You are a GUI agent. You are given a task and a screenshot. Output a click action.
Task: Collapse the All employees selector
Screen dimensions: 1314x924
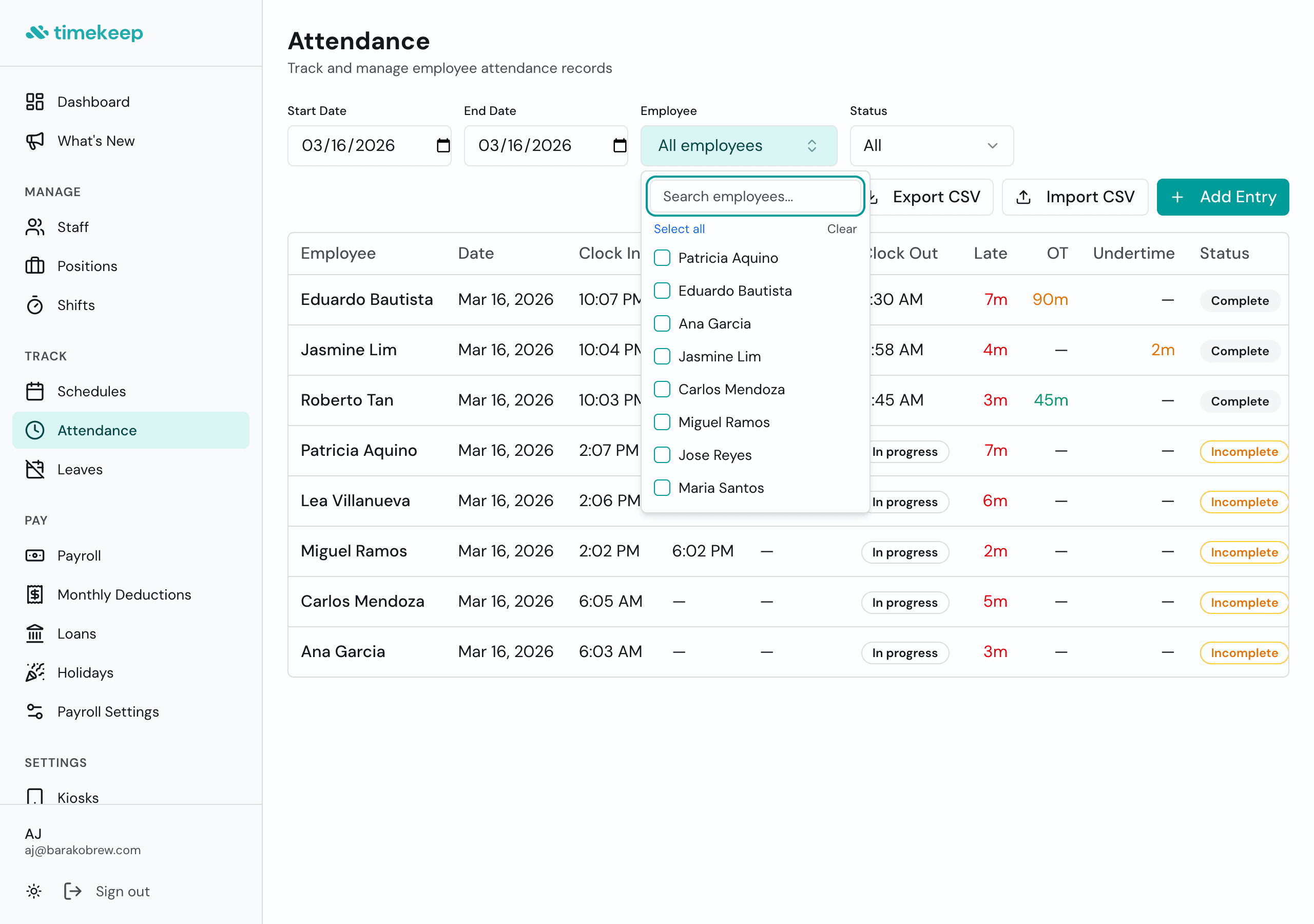click(x=739, y=145)
